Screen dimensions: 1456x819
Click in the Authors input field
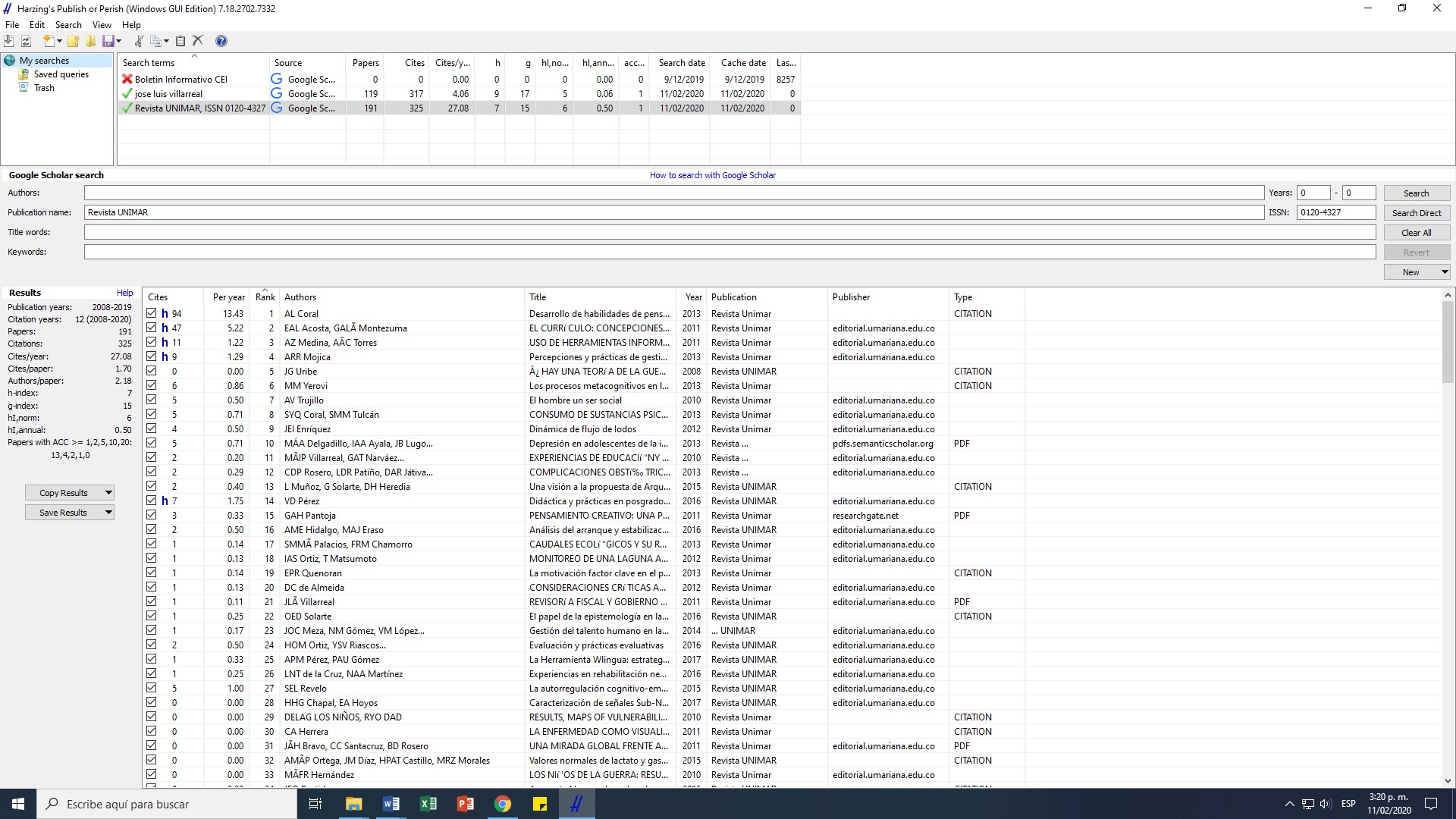click(673, 193)
